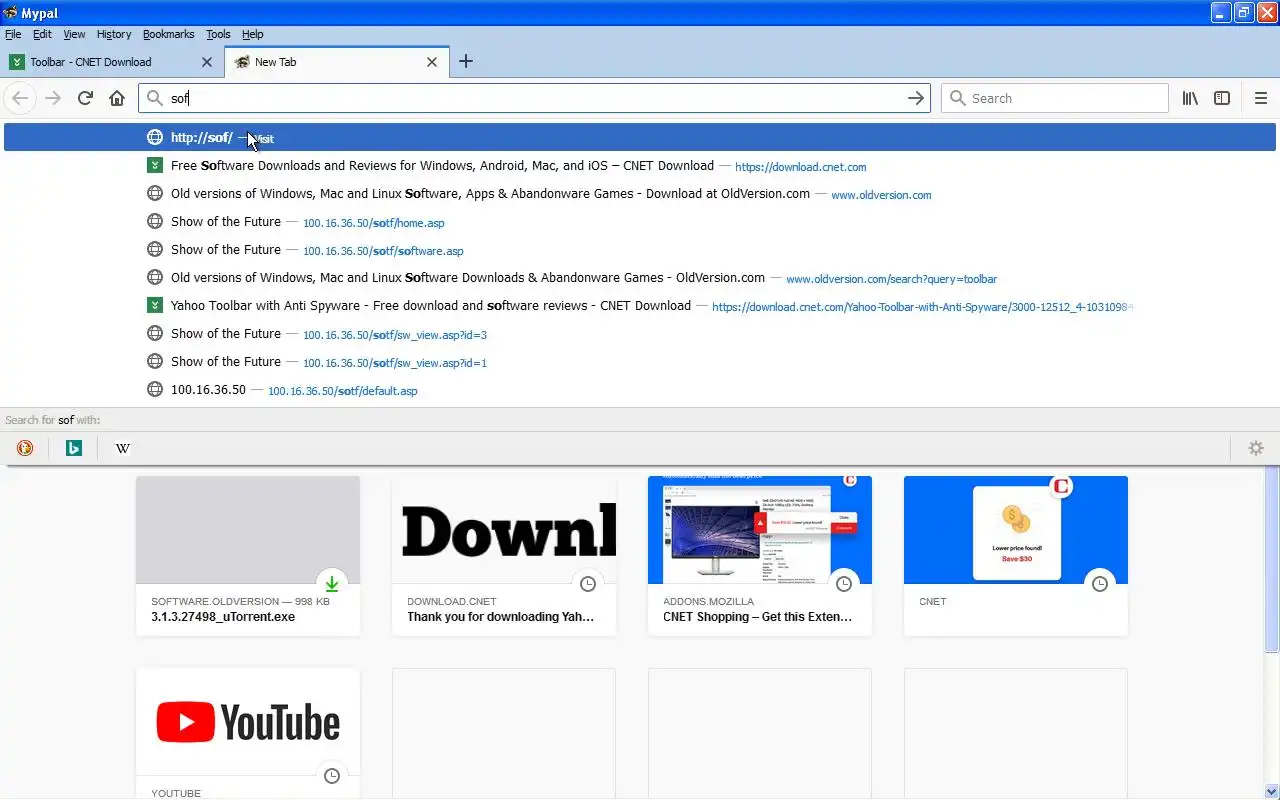Click the history clock on YouTube tile
This screenshot has width=1280, height=800.
click(332, 776)
